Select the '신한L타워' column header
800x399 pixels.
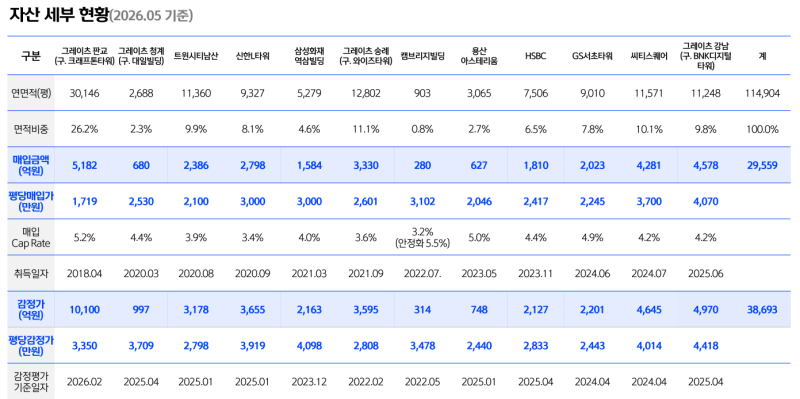(253, 56)
